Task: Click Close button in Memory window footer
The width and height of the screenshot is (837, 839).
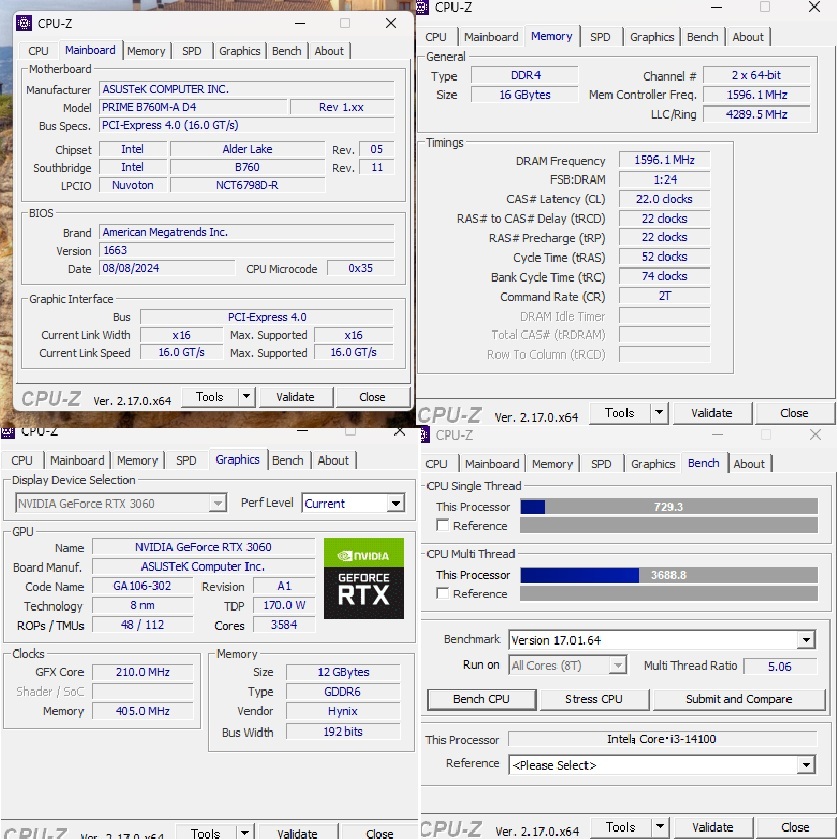Action: pos(794,413)
